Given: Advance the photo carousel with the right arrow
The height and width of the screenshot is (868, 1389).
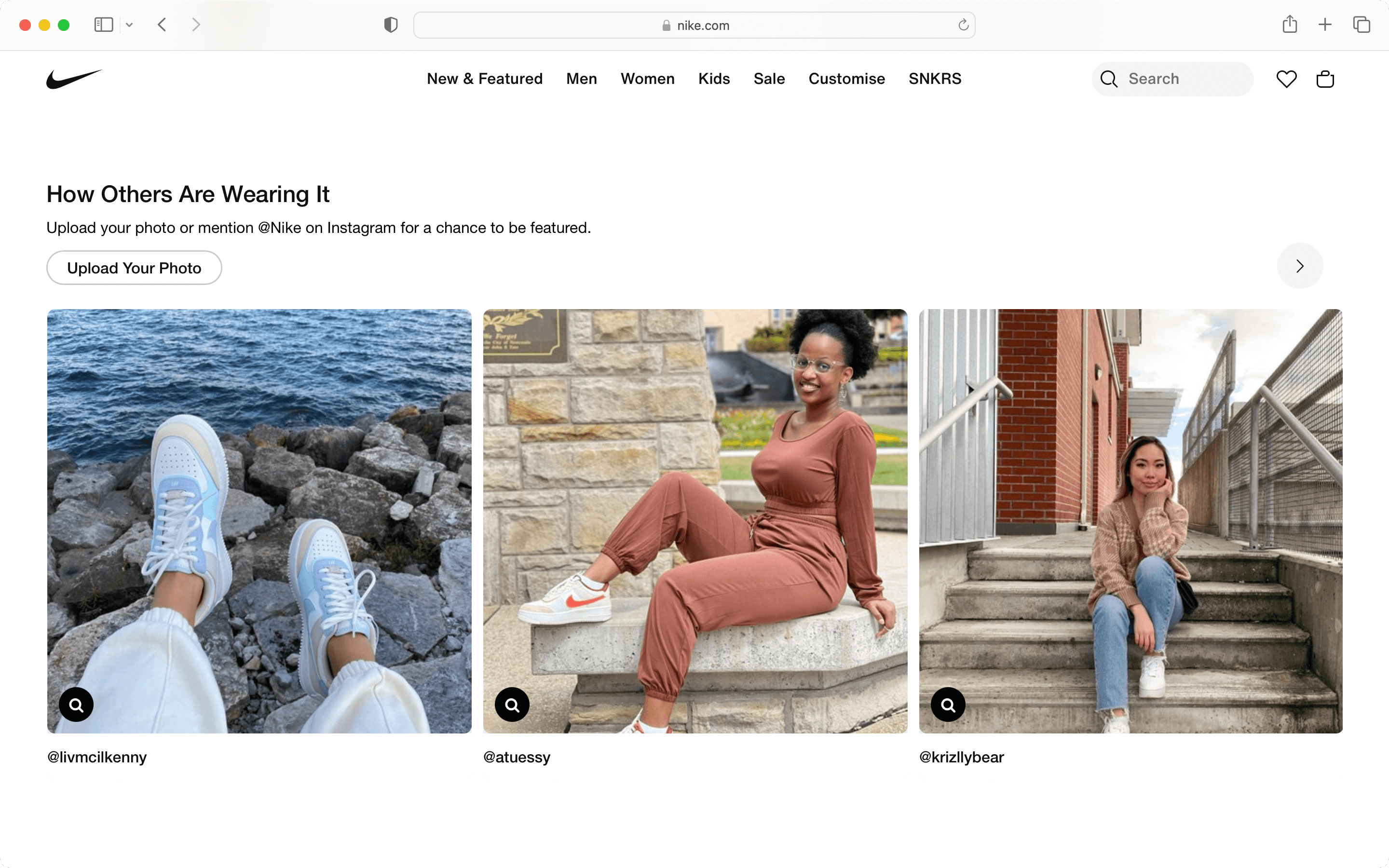Looking at the screenshot, I should [1299, 266].
